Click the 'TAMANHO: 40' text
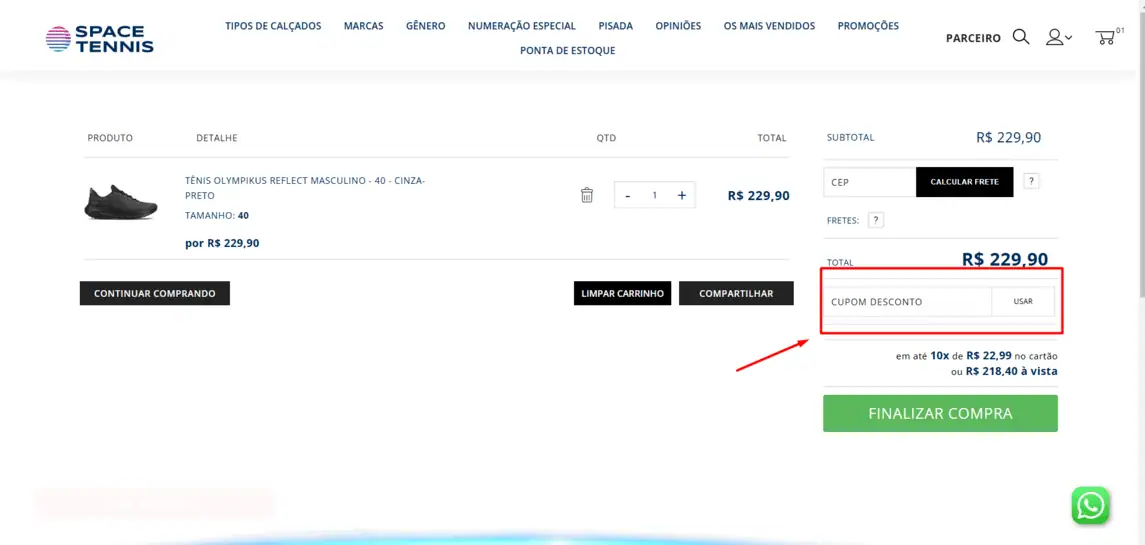 click(217, 216)
